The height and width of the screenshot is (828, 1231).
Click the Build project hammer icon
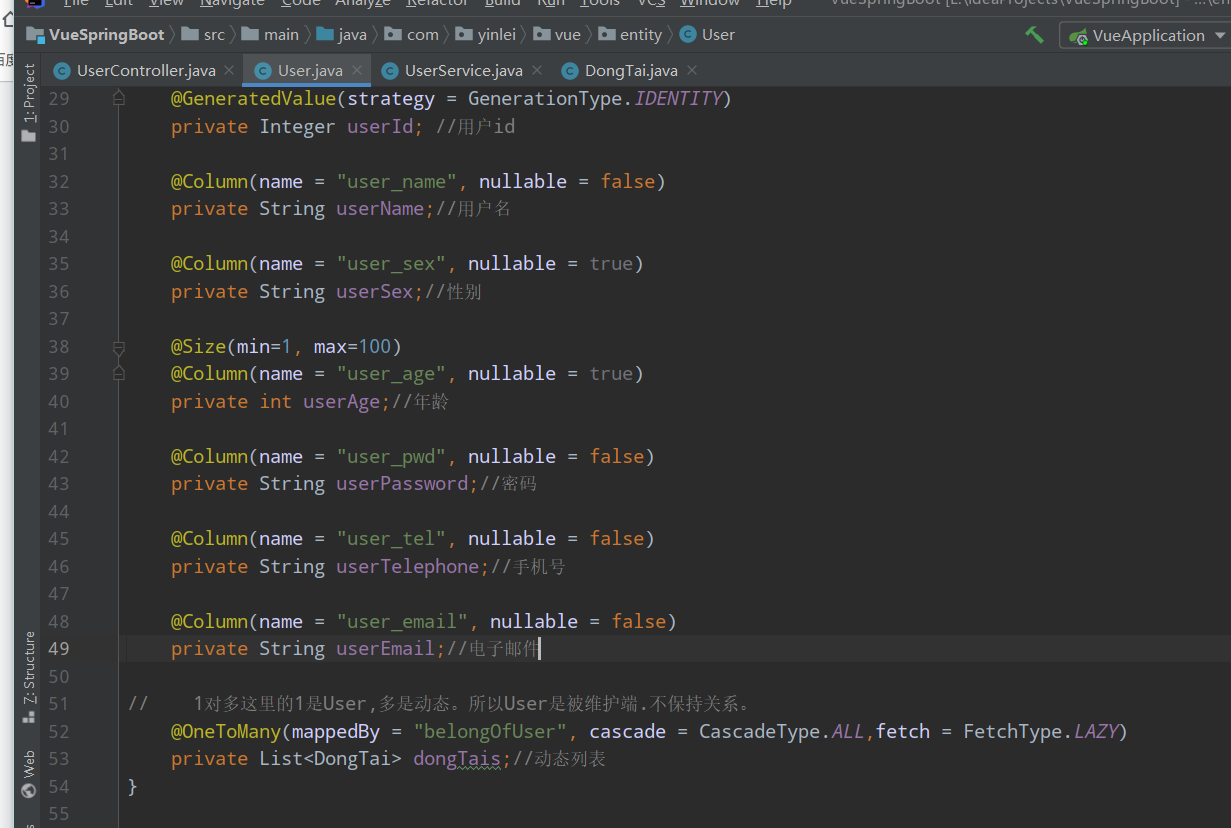click(x=1035, y=34)
